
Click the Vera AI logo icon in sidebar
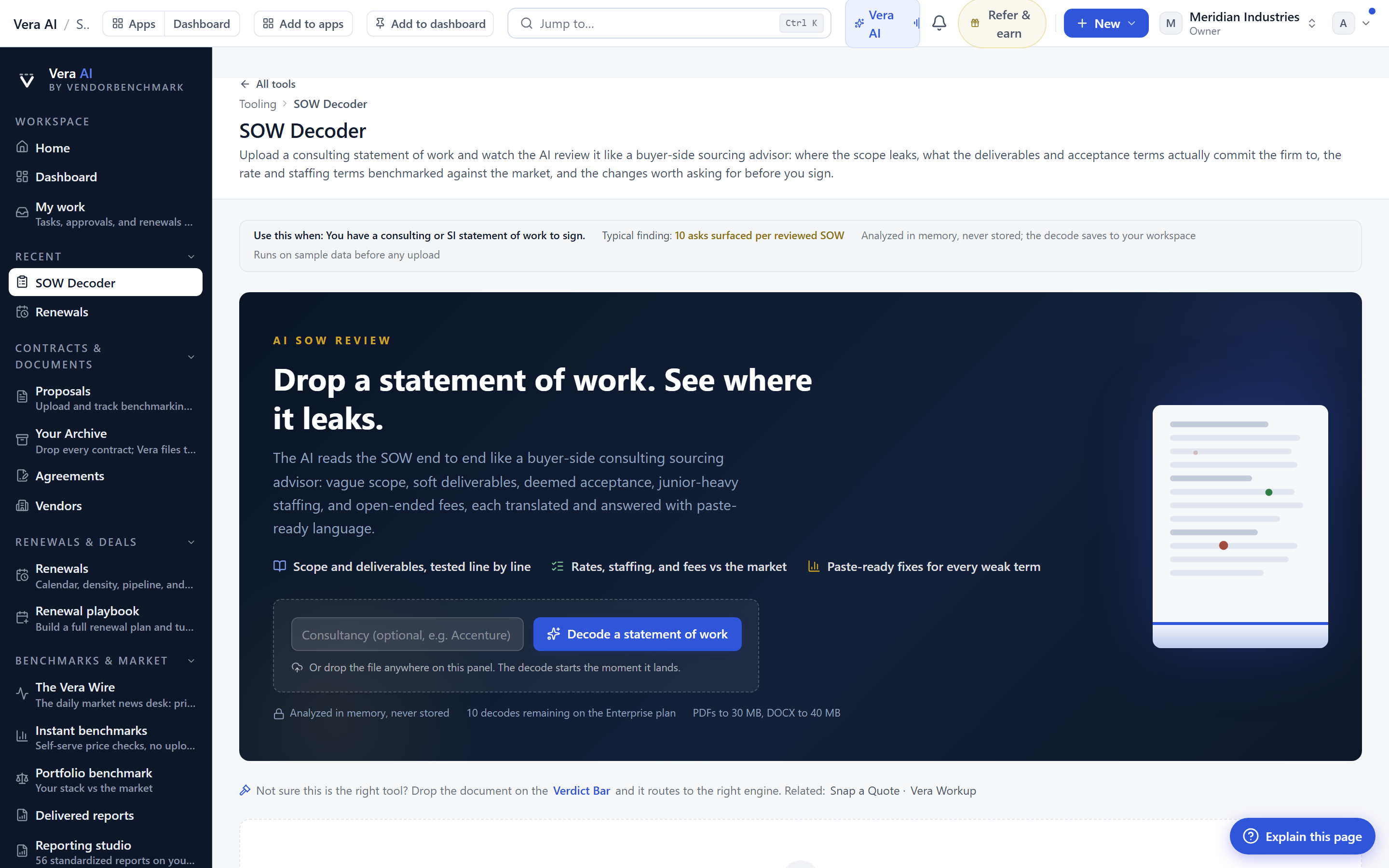coord(27,80)
